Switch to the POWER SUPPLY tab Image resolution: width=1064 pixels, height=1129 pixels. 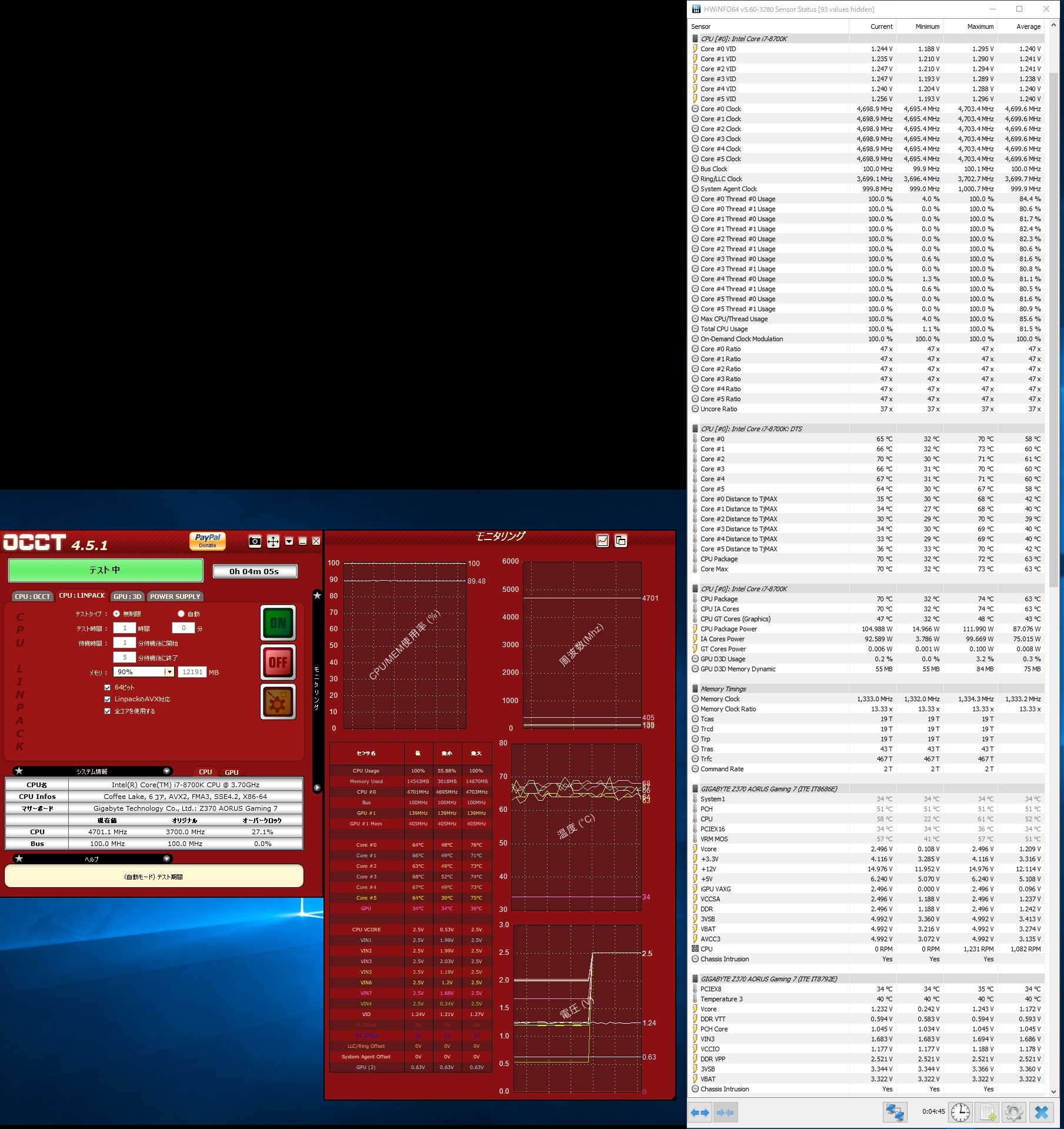(175, 596)
